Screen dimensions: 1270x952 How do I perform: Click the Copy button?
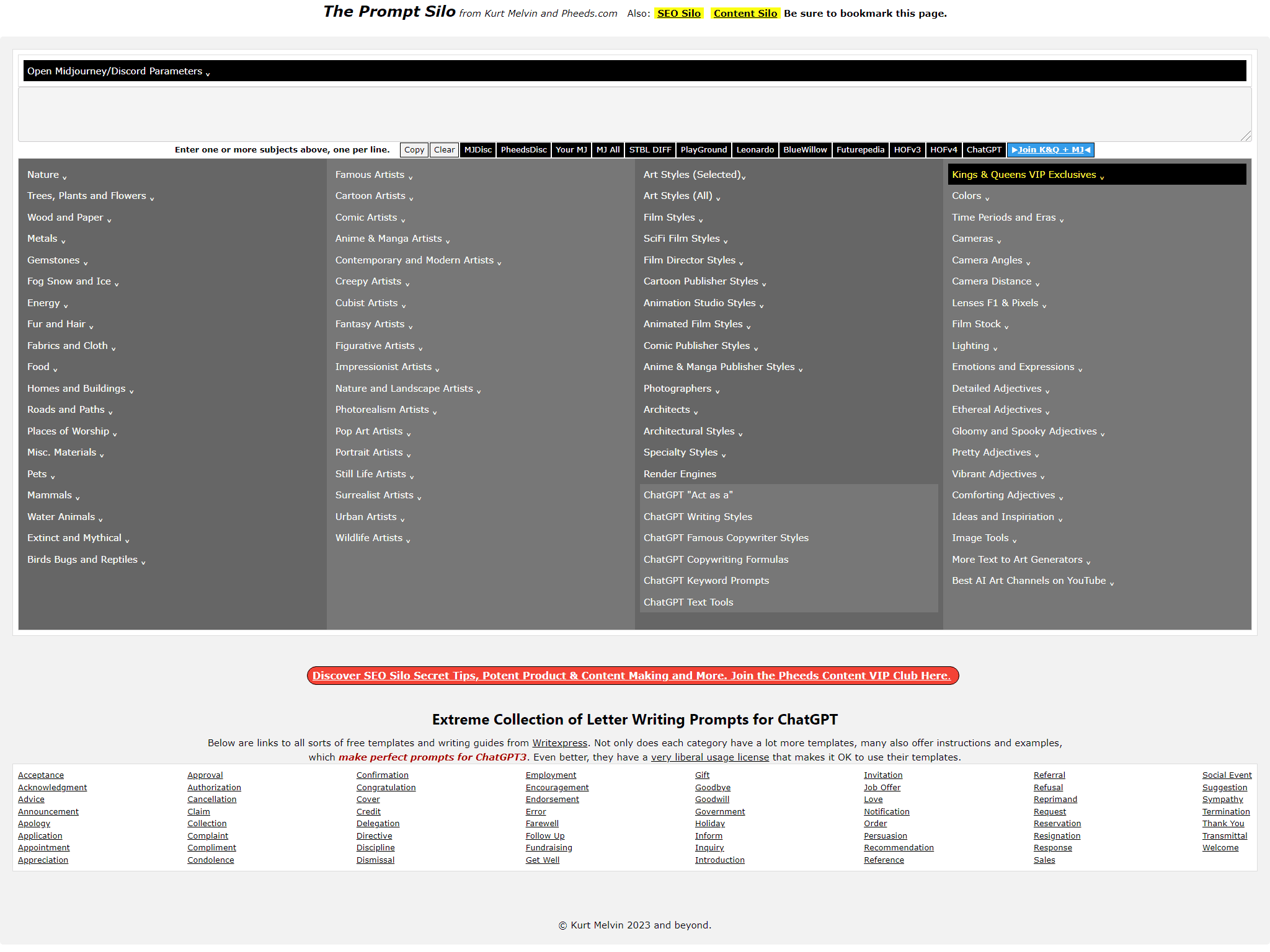tap(414, 150)
